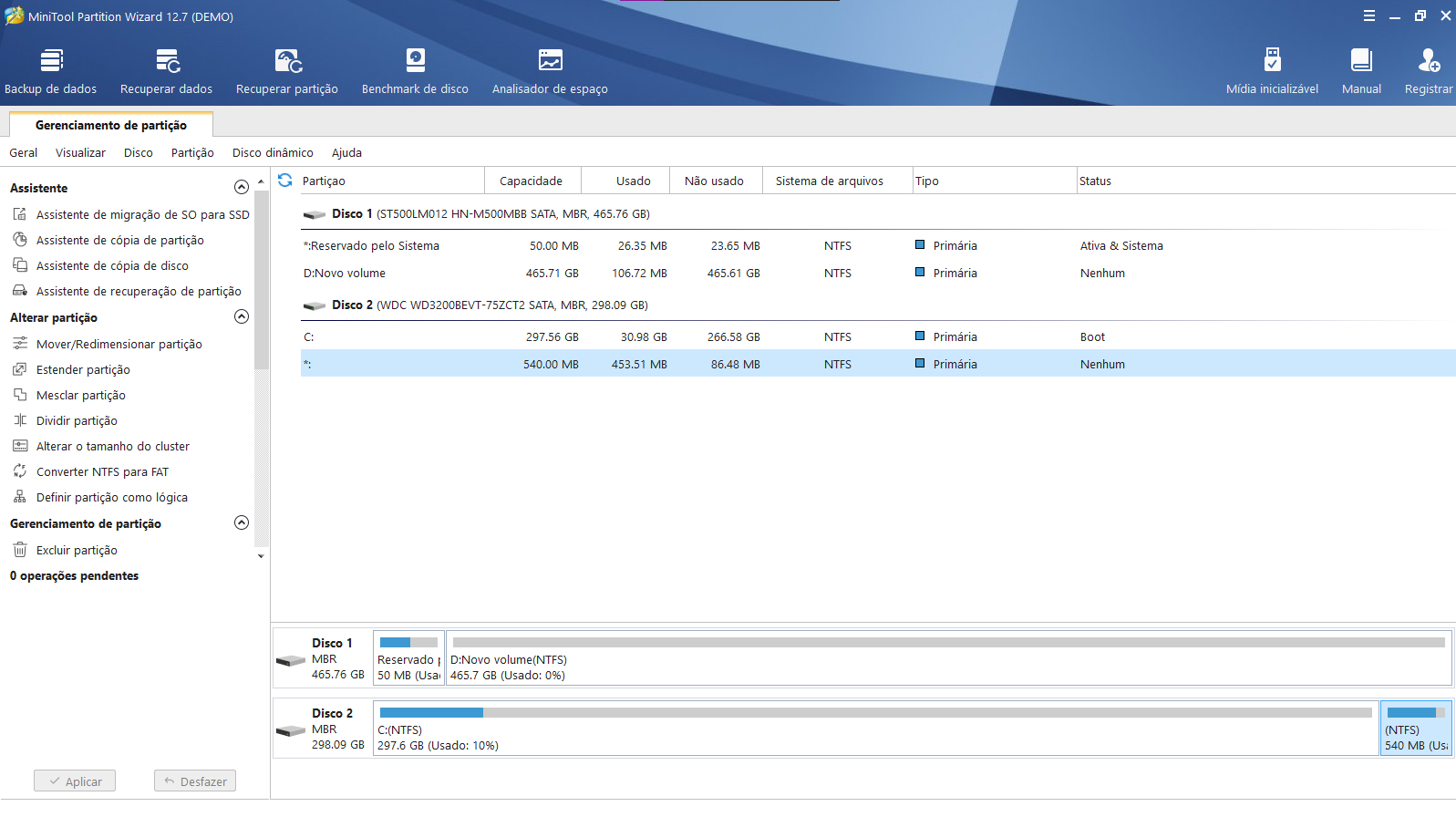Sort by Sistema de arquivos column
Screen dimensions: 1456x817
click(837, 181)
